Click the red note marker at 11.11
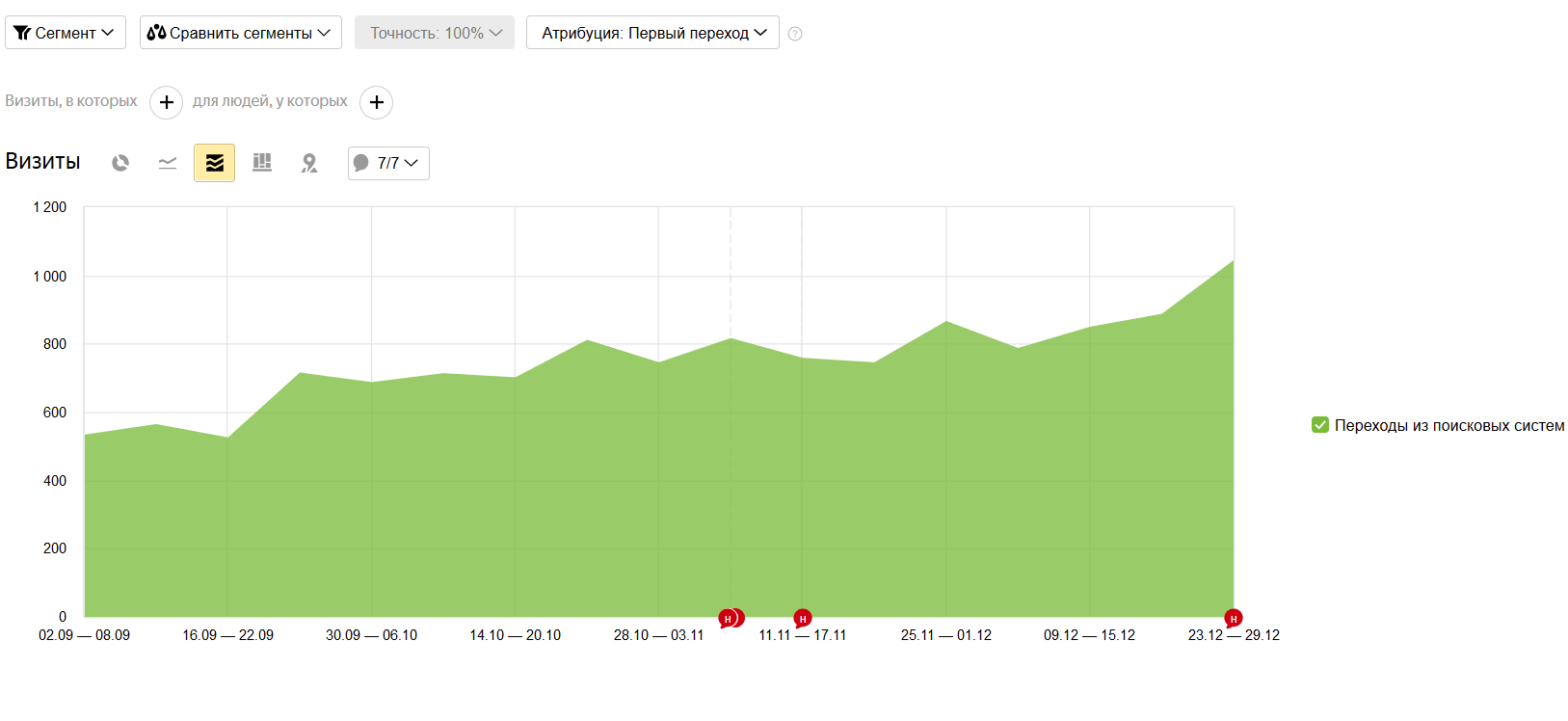This screenshot has height=721, width=1568. pyautogui.click(x=802, y=618)
